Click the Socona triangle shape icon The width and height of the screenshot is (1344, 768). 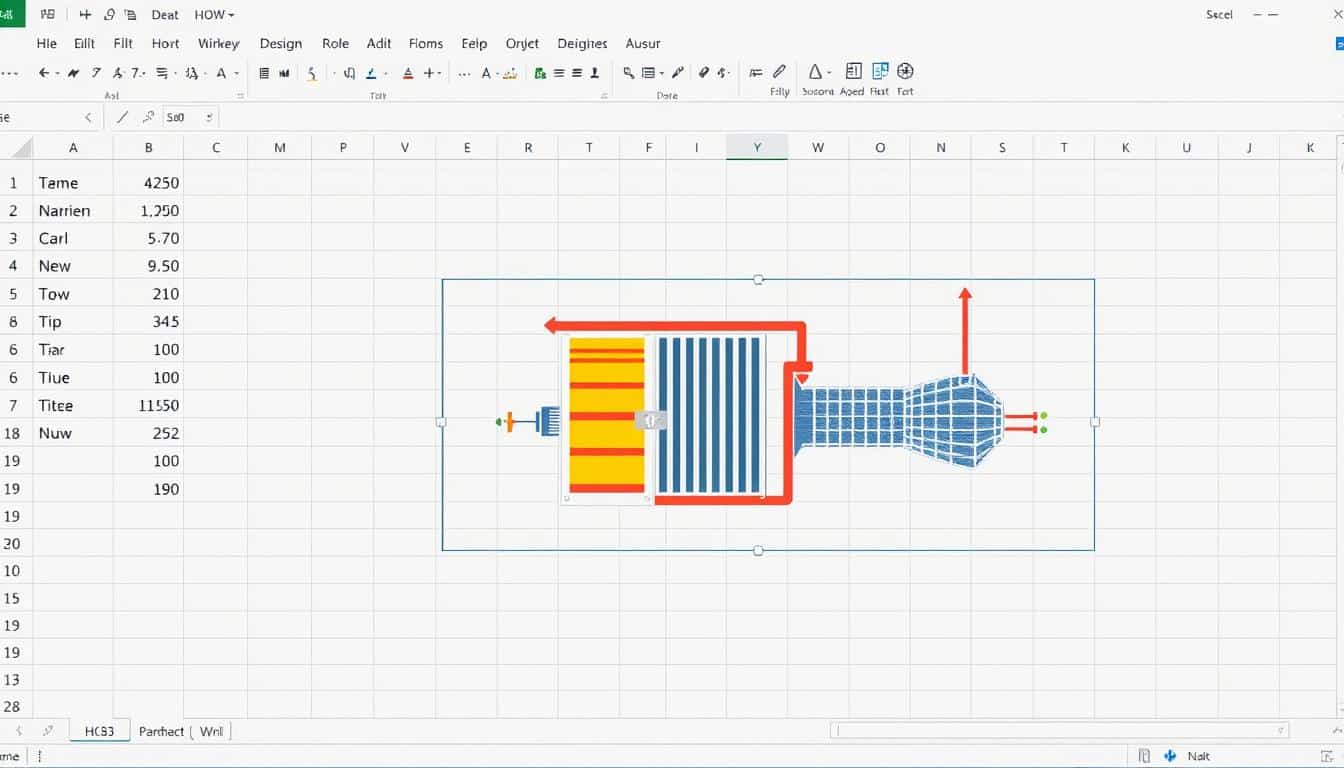point(814,72)
